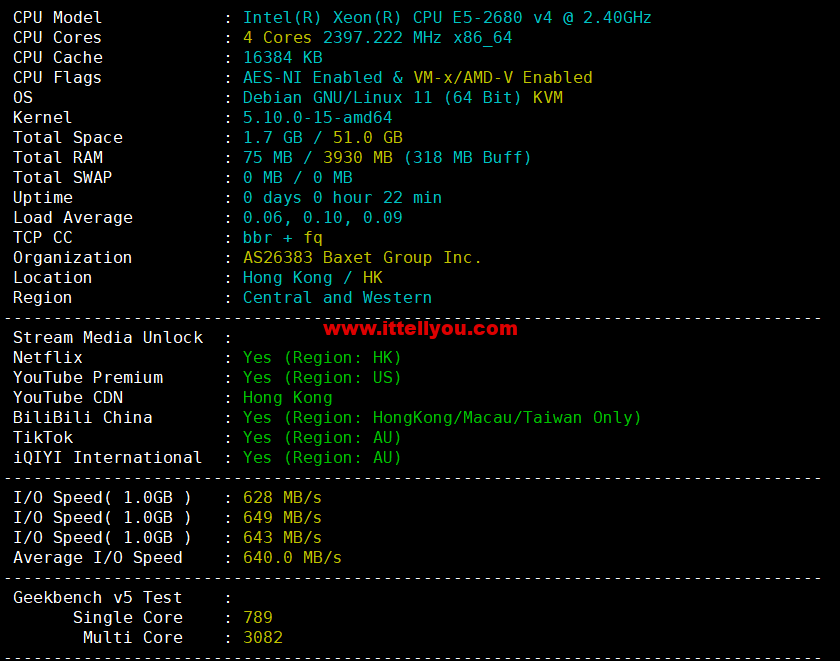840x661 pixels.
Task: Select the Average I/O Speed 640.0 MB/s value
Action: [x=292, y=558]
